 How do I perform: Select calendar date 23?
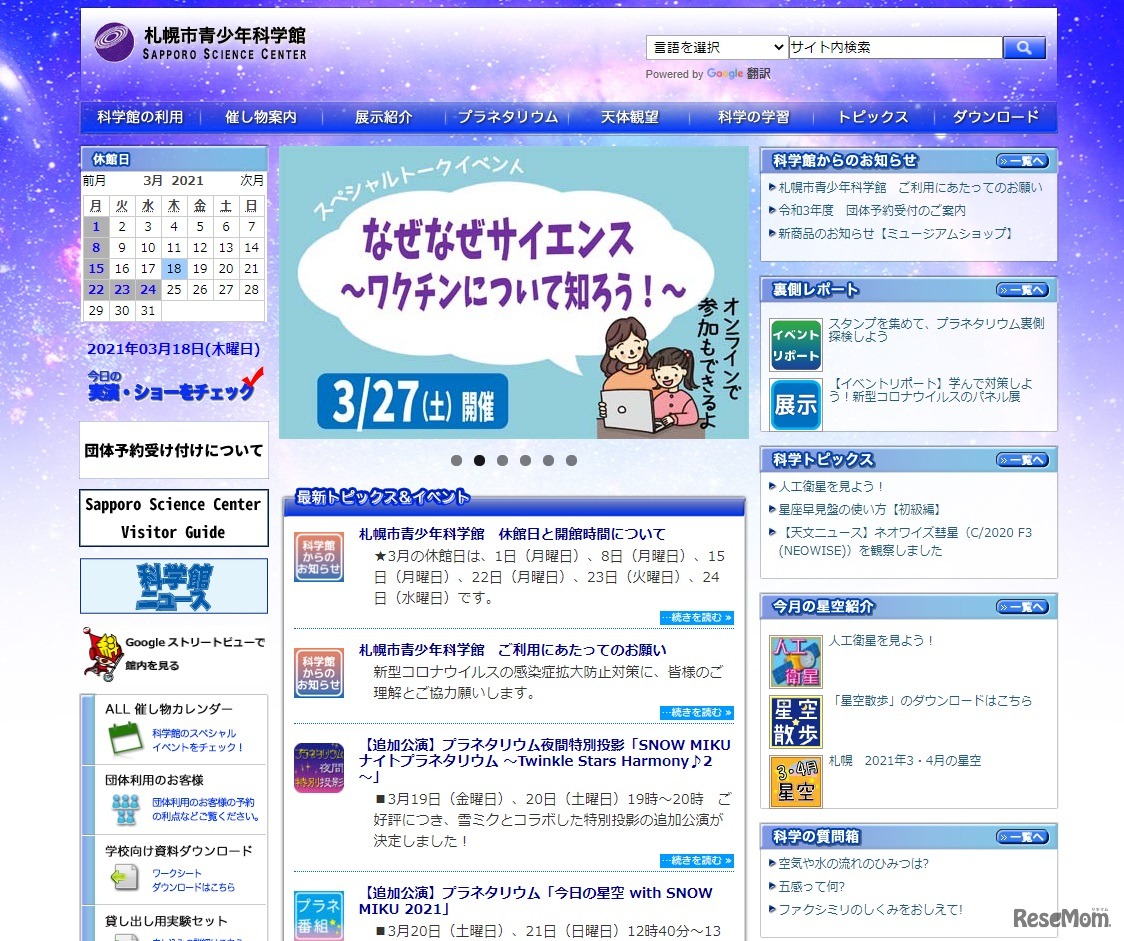pos(122,290)
